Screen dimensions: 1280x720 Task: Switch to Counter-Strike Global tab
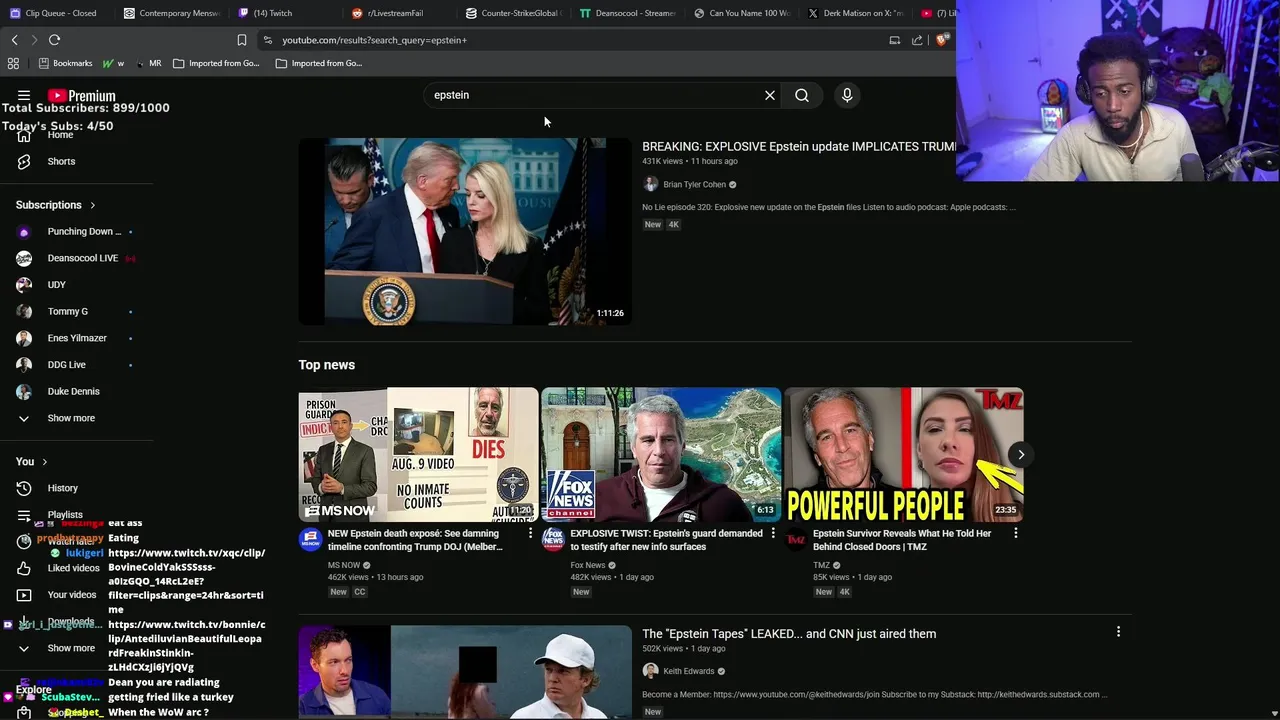(513, 13)
